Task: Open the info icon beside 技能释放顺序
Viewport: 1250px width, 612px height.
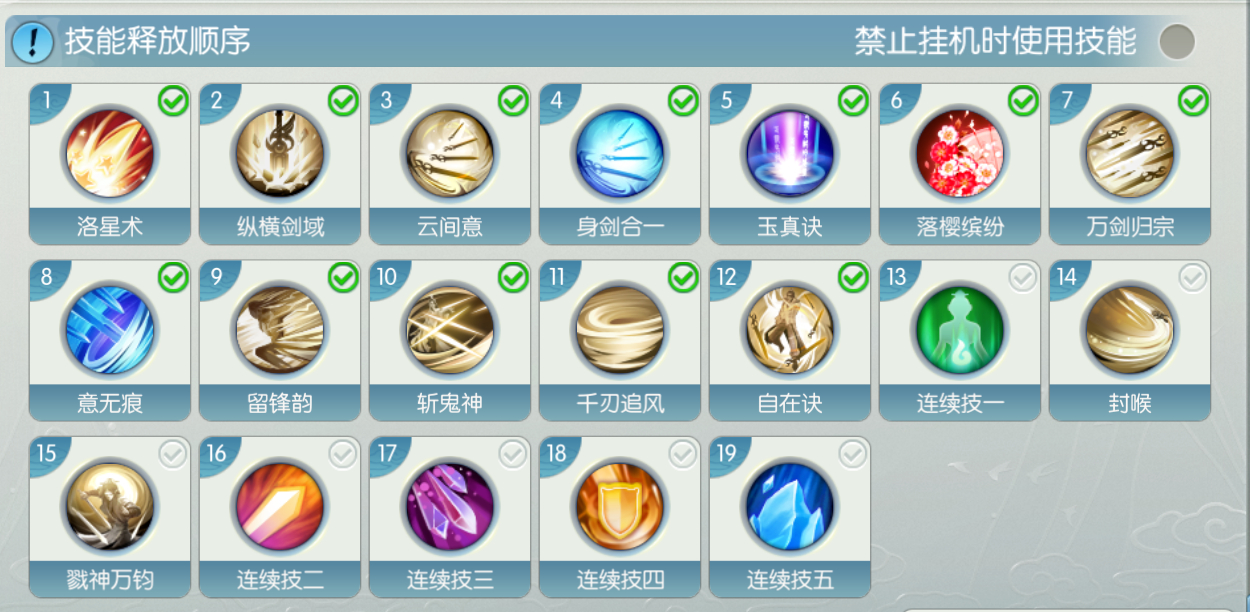Action: coord(33,42)
